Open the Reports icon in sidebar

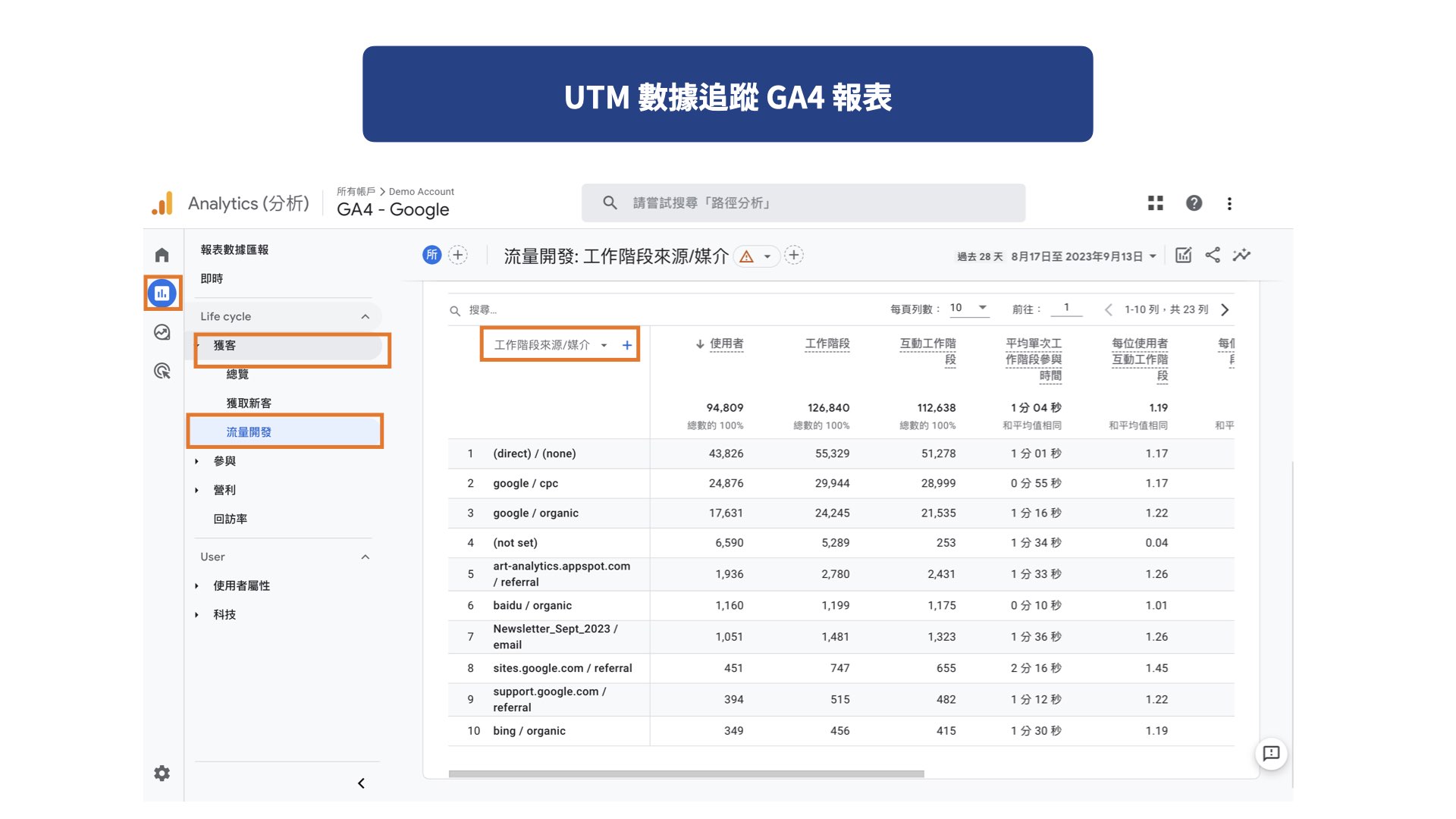click(162, 293)
